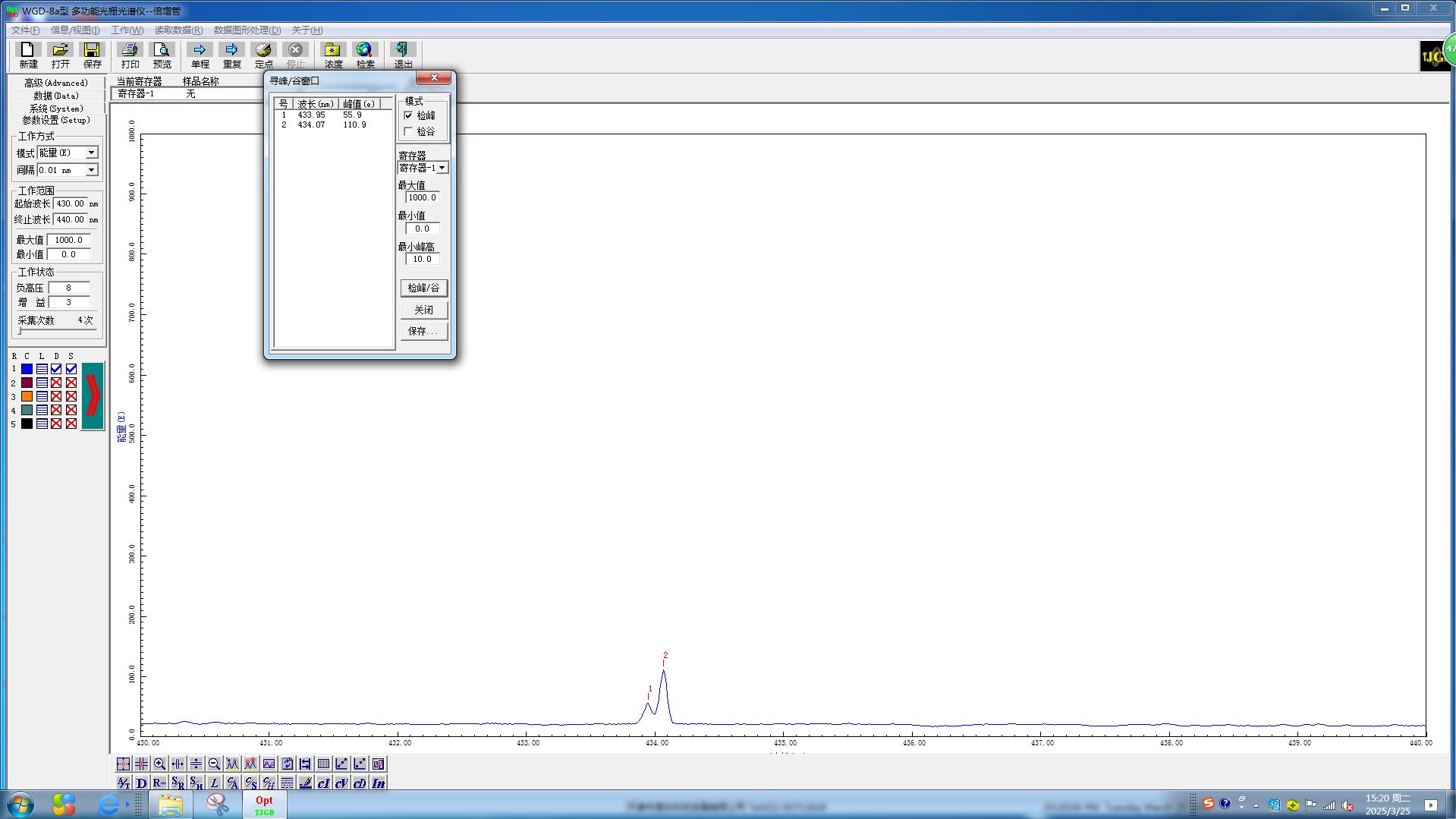Toggle register 5 D display checkbox
Image resolution: width=1456 pixels, height=819 pixels.
[56, 424]
